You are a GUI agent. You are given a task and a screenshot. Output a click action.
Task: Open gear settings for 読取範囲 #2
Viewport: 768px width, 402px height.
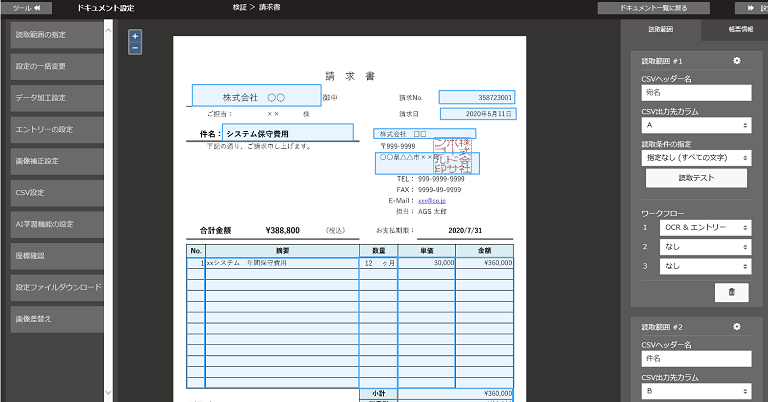[737, 327]
